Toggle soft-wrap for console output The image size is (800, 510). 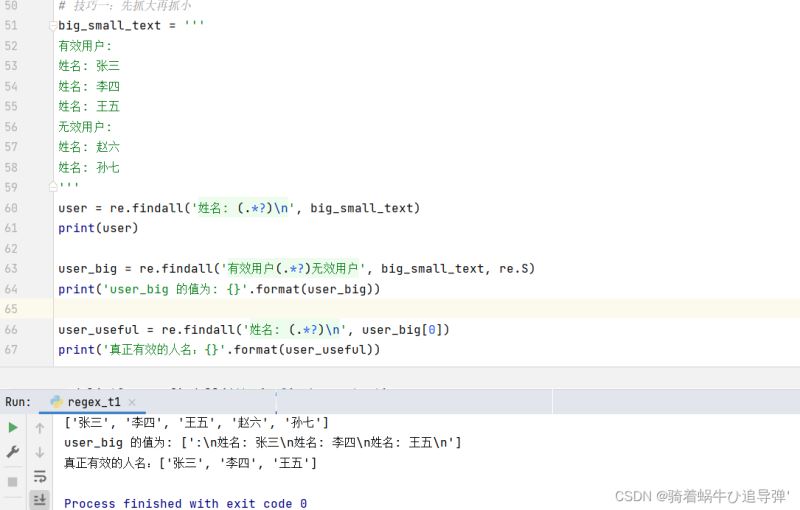(x=40, y=476)
